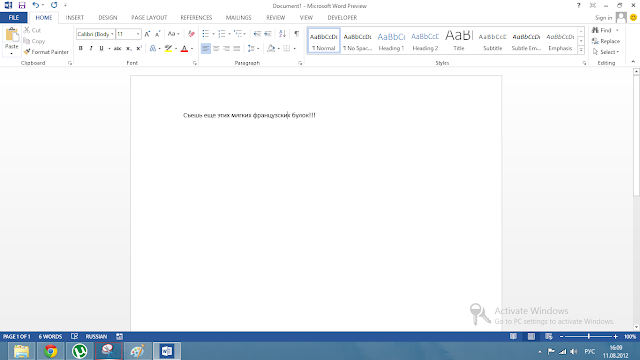Clear all formatting
Screen dimensions: 640x360
191,34
